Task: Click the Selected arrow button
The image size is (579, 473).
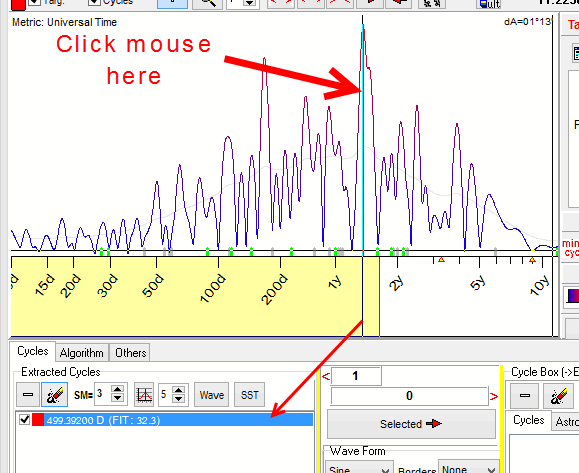Action: point(411,424)
